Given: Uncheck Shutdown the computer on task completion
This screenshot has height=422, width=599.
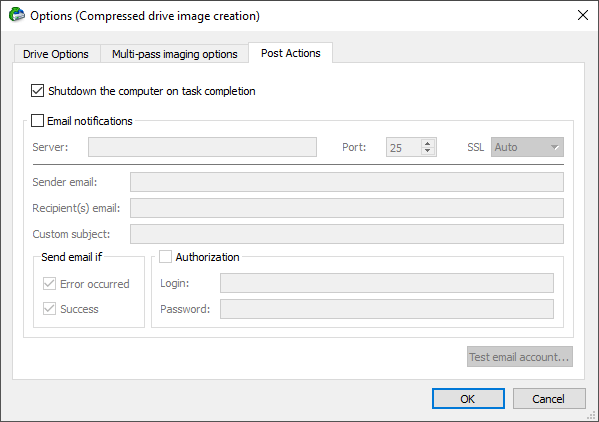Looking at the screenshot, I should coord(37,91).
